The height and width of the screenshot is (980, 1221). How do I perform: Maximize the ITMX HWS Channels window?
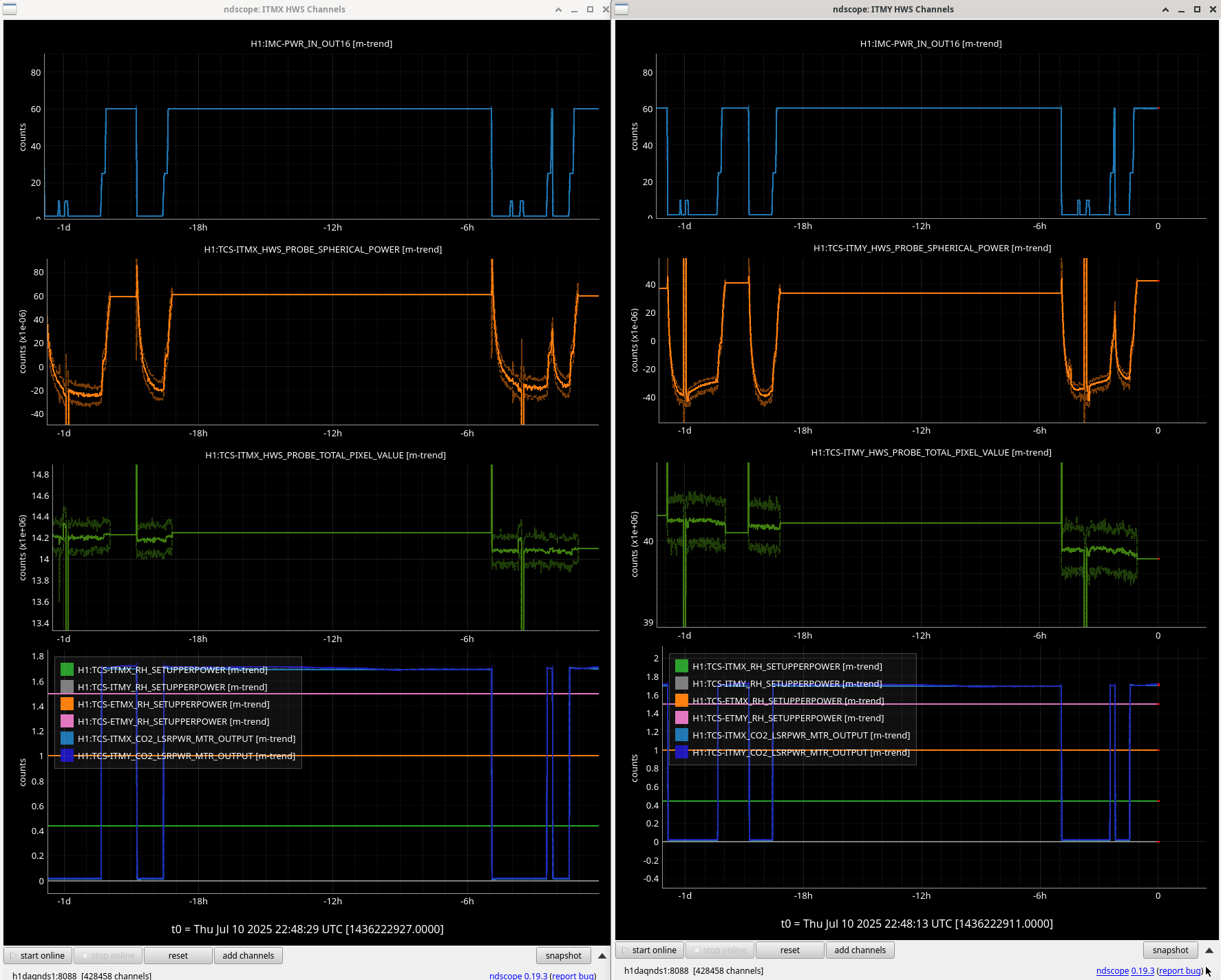click(x=590, y=10)
